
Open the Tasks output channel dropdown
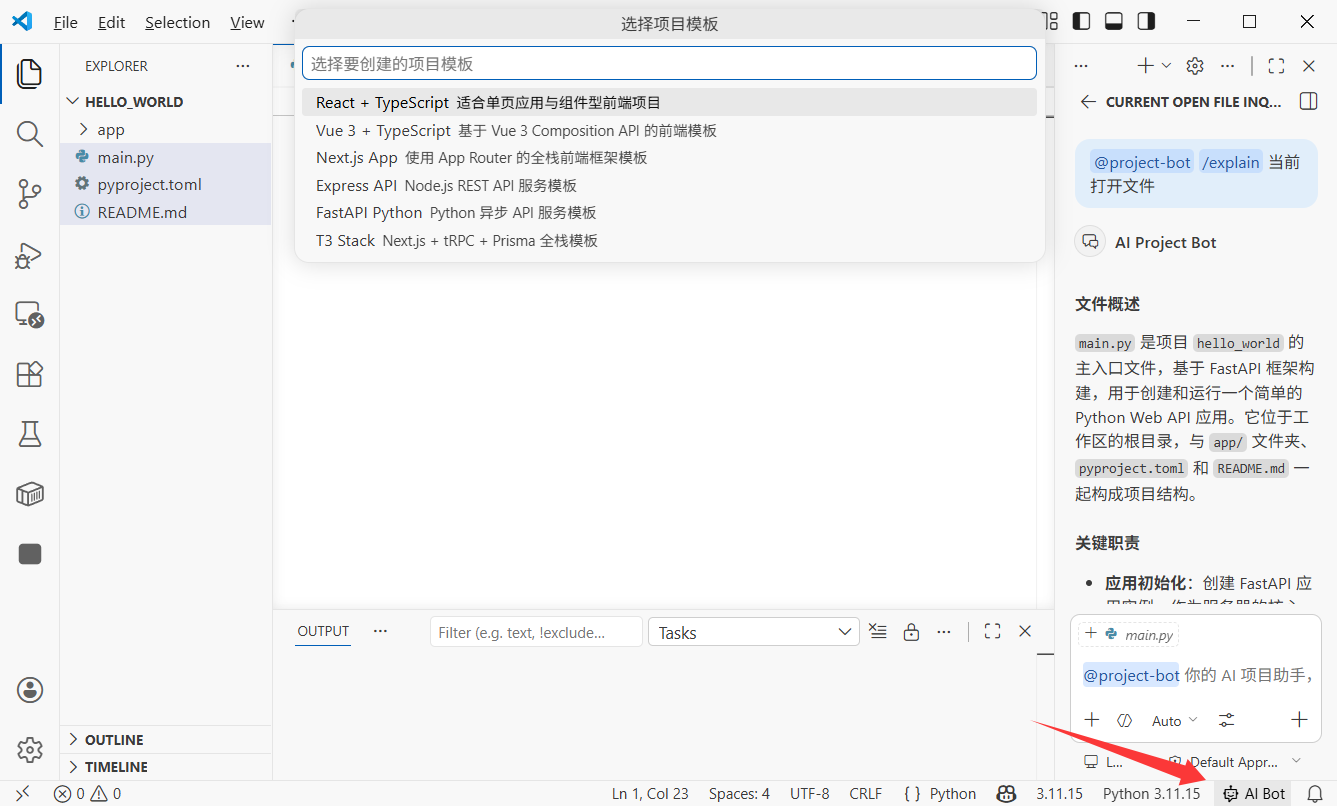[x=753, y=631]
